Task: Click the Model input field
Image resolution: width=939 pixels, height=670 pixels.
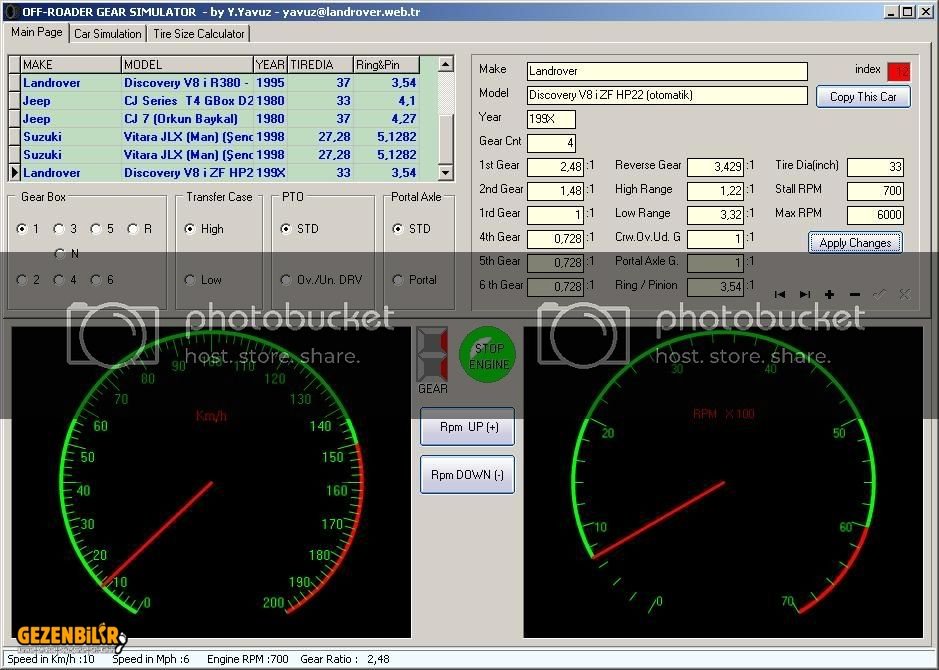Action: 667,95
